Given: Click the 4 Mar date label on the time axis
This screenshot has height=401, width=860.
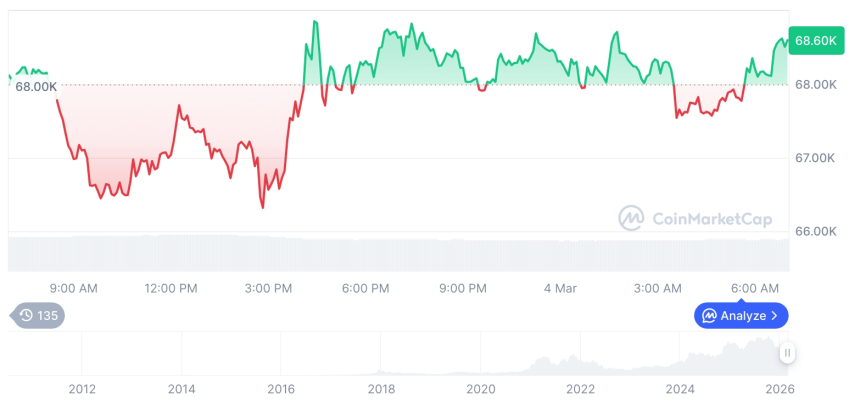Looking at the screenshot, I should pyautogui.click(x=560, y=288).
